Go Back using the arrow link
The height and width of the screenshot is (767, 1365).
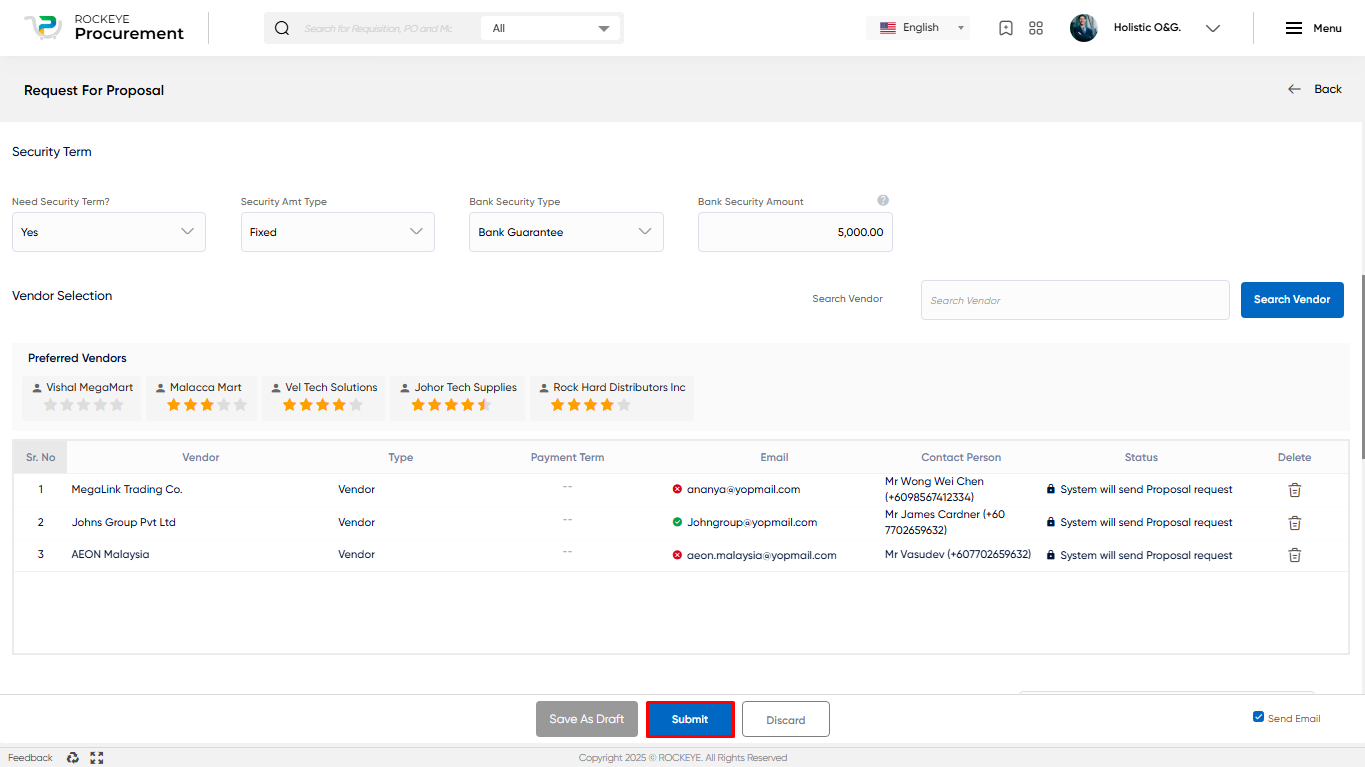(1315, 89)
